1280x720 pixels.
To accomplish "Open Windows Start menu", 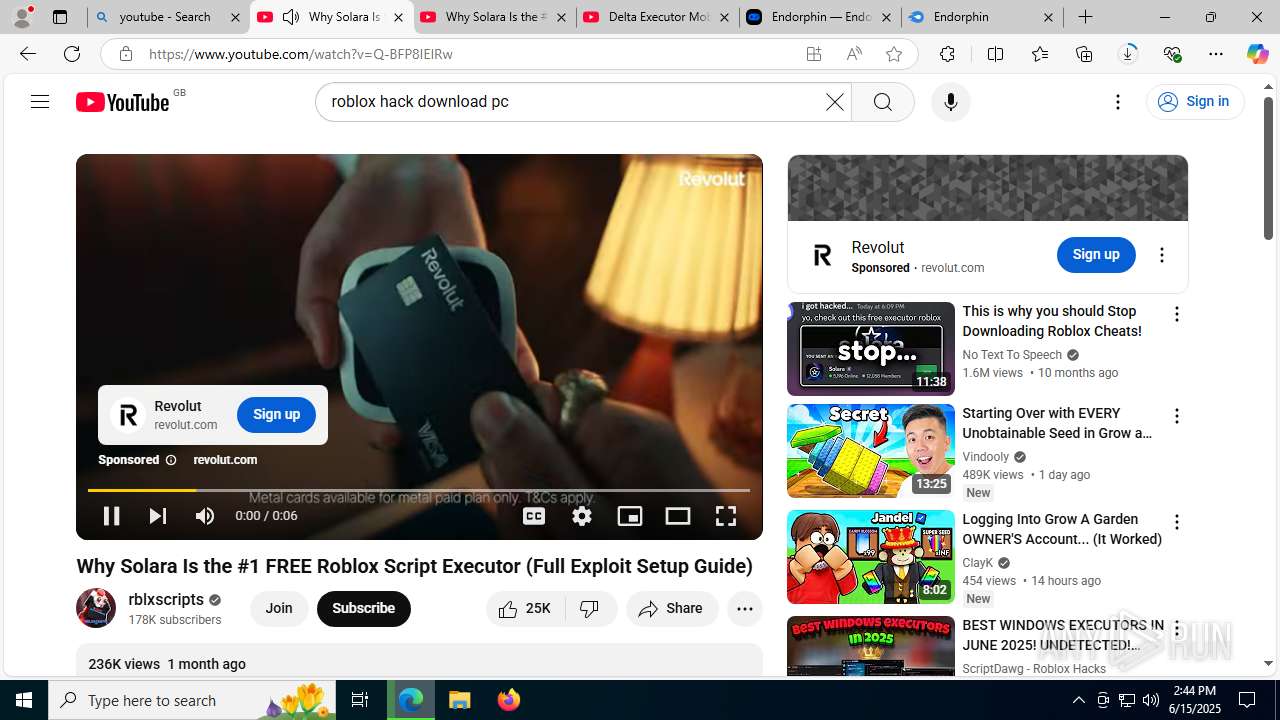I will tap(24, 700).
